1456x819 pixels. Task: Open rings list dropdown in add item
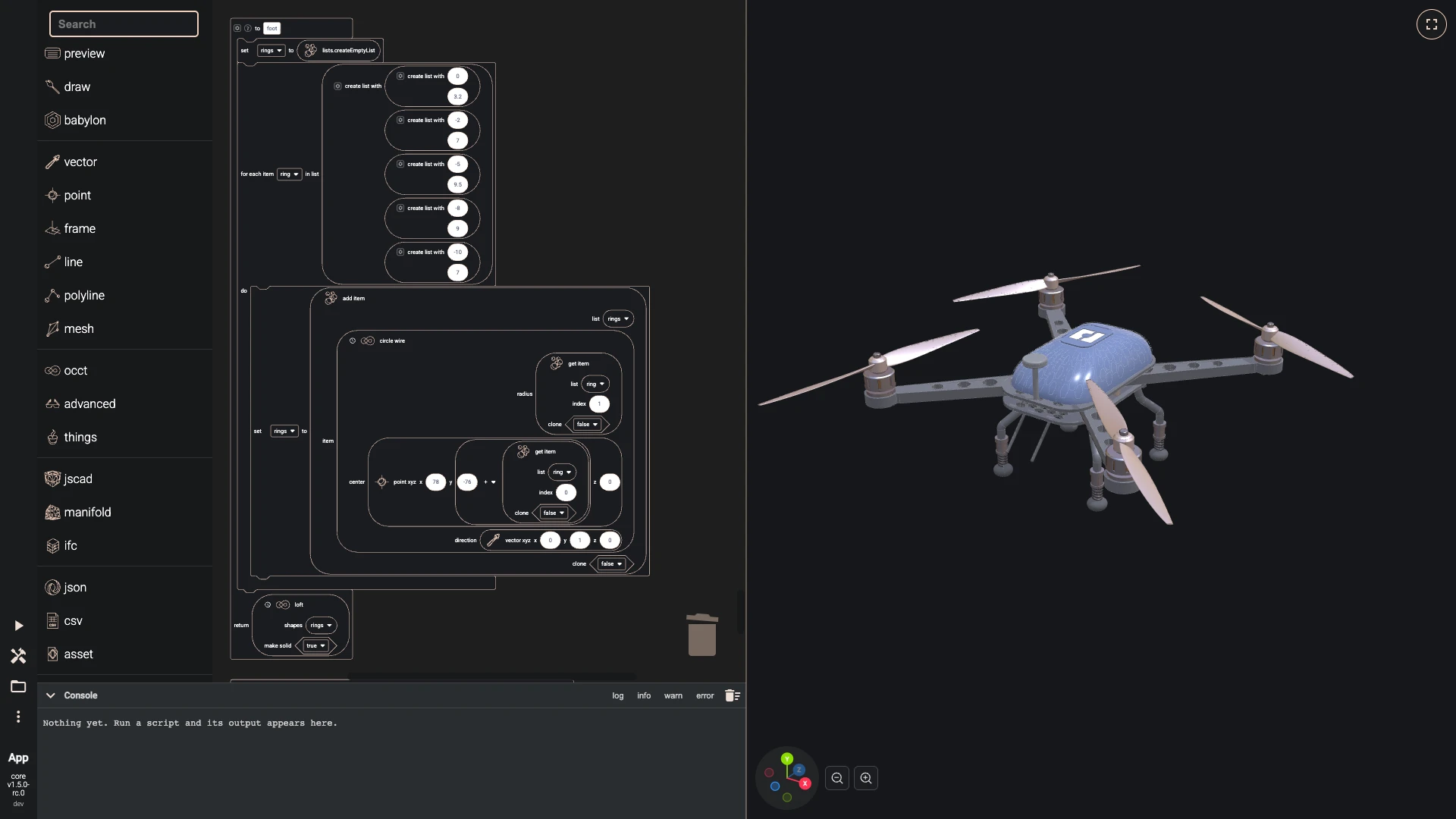click(x=618, y=319)
